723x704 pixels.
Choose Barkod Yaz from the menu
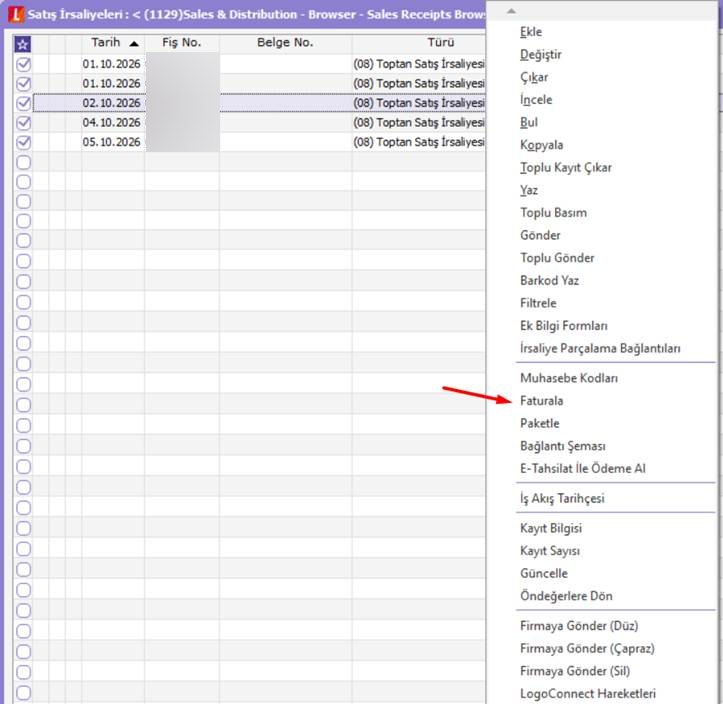click(549, 280)
